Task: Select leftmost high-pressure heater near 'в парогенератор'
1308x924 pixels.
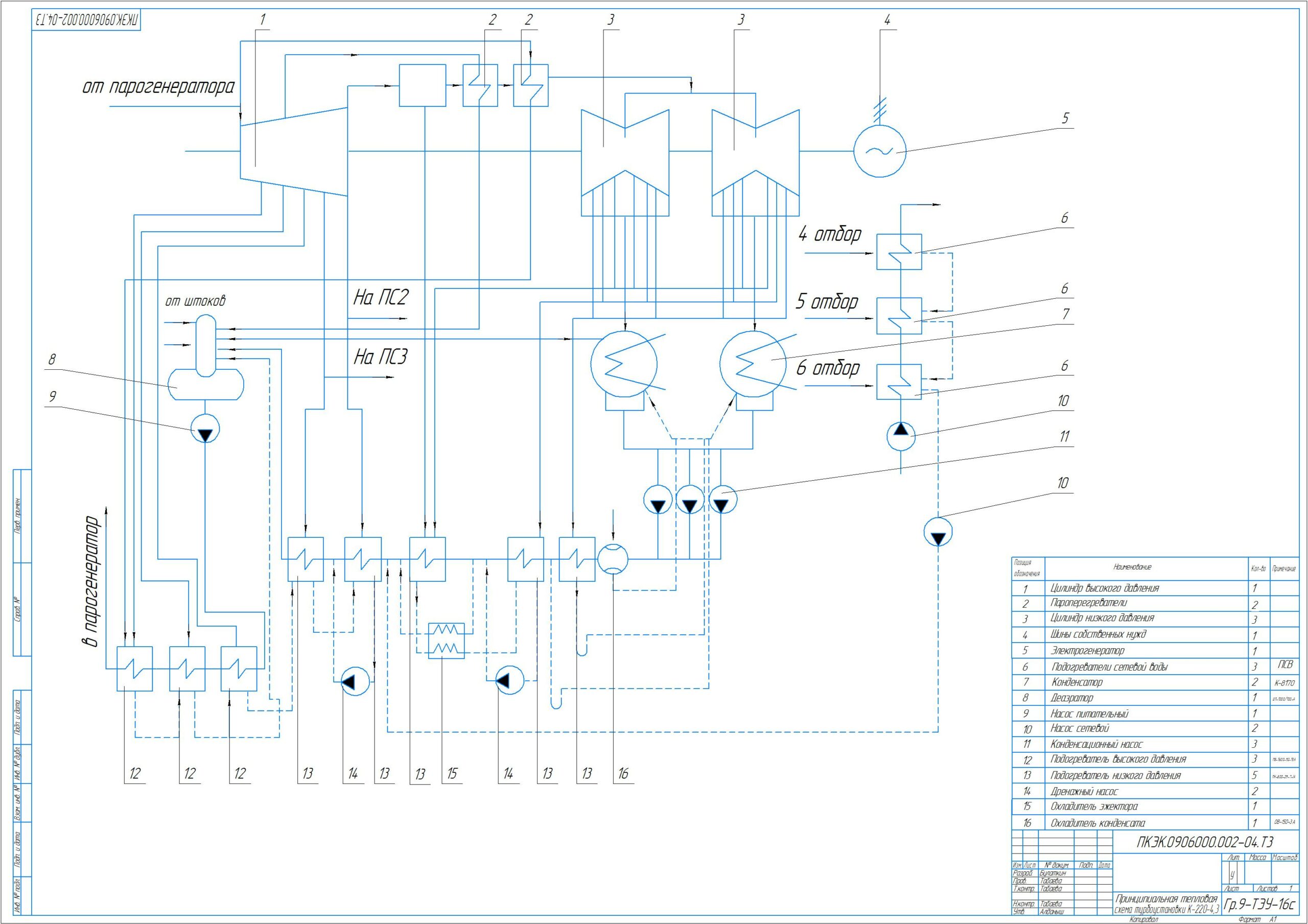Action: point(134,668)
